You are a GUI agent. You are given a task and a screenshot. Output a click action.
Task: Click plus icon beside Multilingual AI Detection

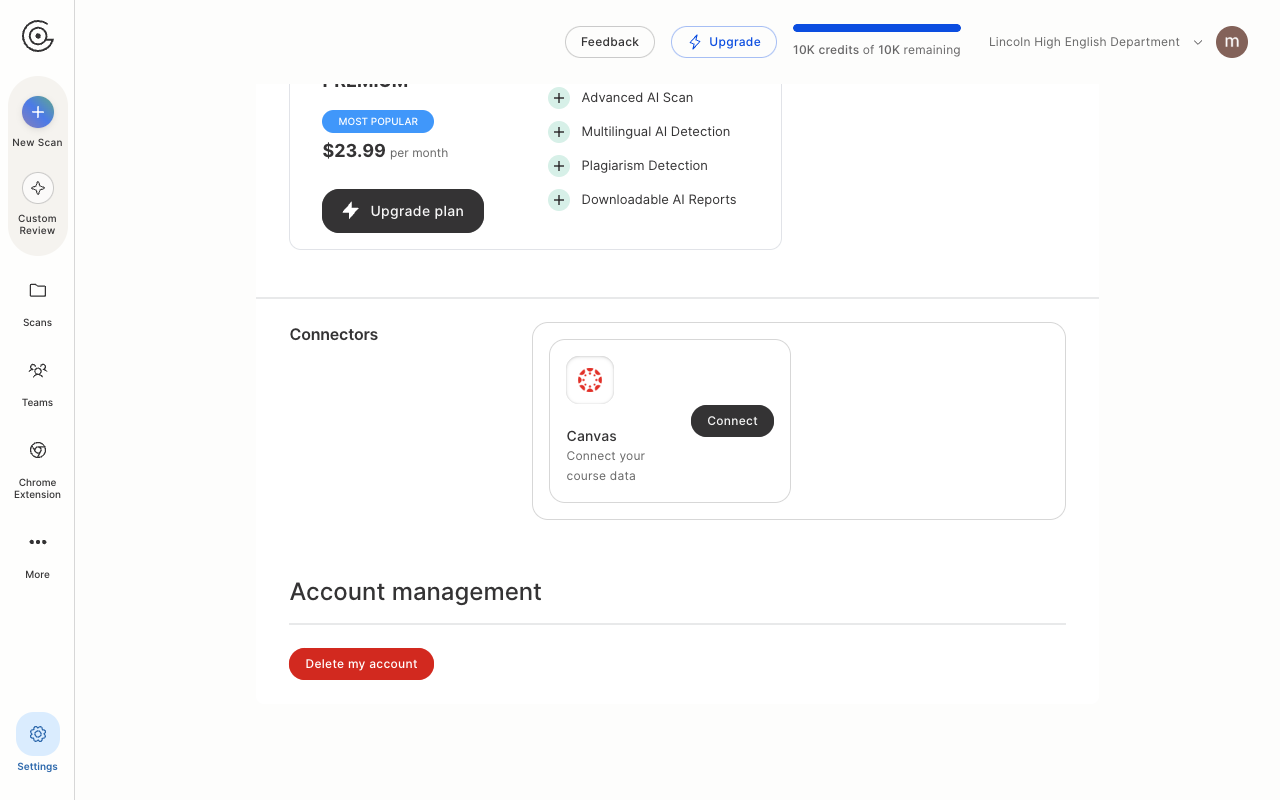(x=559, y=132)
